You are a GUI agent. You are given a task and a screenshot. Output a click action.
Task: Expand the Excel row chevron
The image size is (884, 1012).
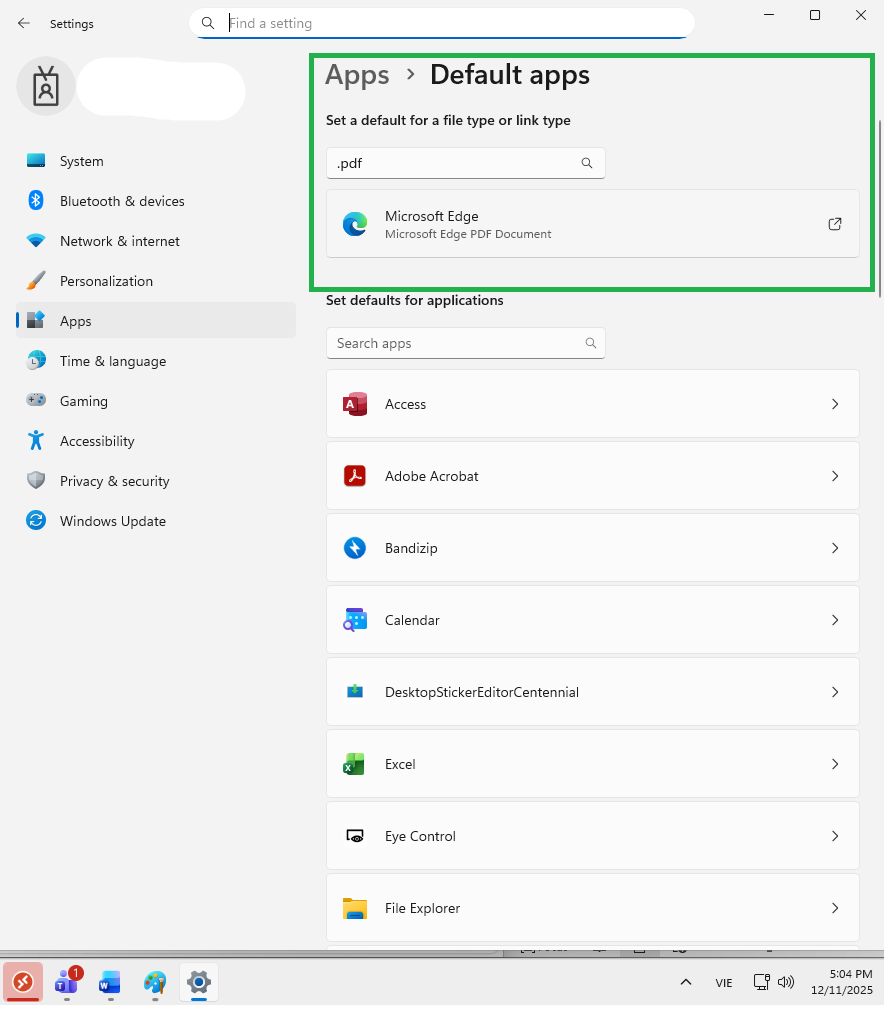tap(835, 765)
